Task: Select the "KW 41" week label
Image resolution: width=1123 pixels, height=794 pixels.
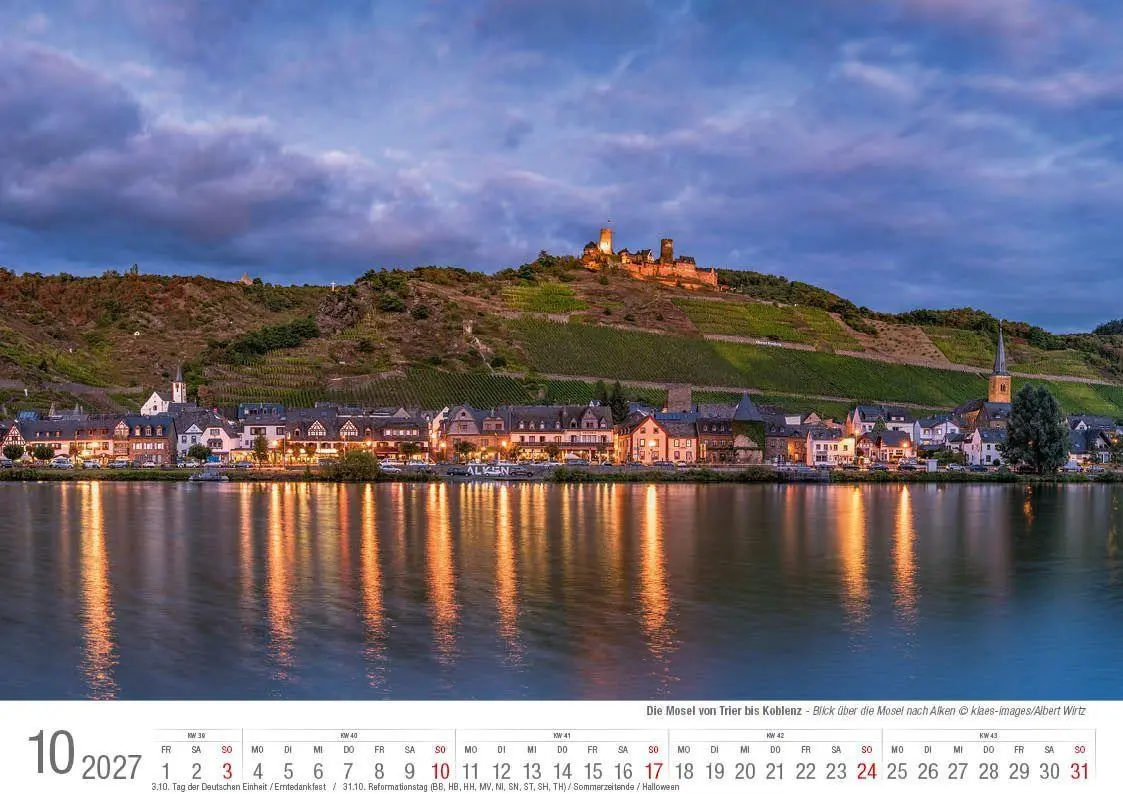Action: point(562,735)
